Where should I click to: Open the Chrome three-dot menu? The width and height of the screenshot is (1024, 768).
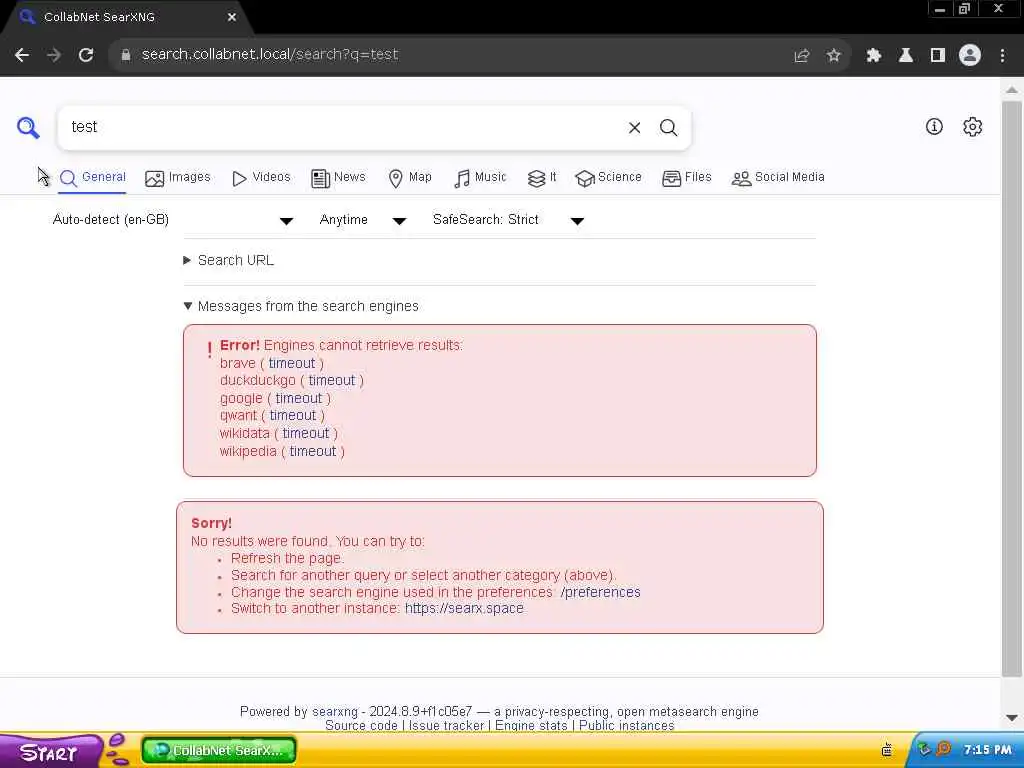pyautogui.click(x=1002, y=56)
